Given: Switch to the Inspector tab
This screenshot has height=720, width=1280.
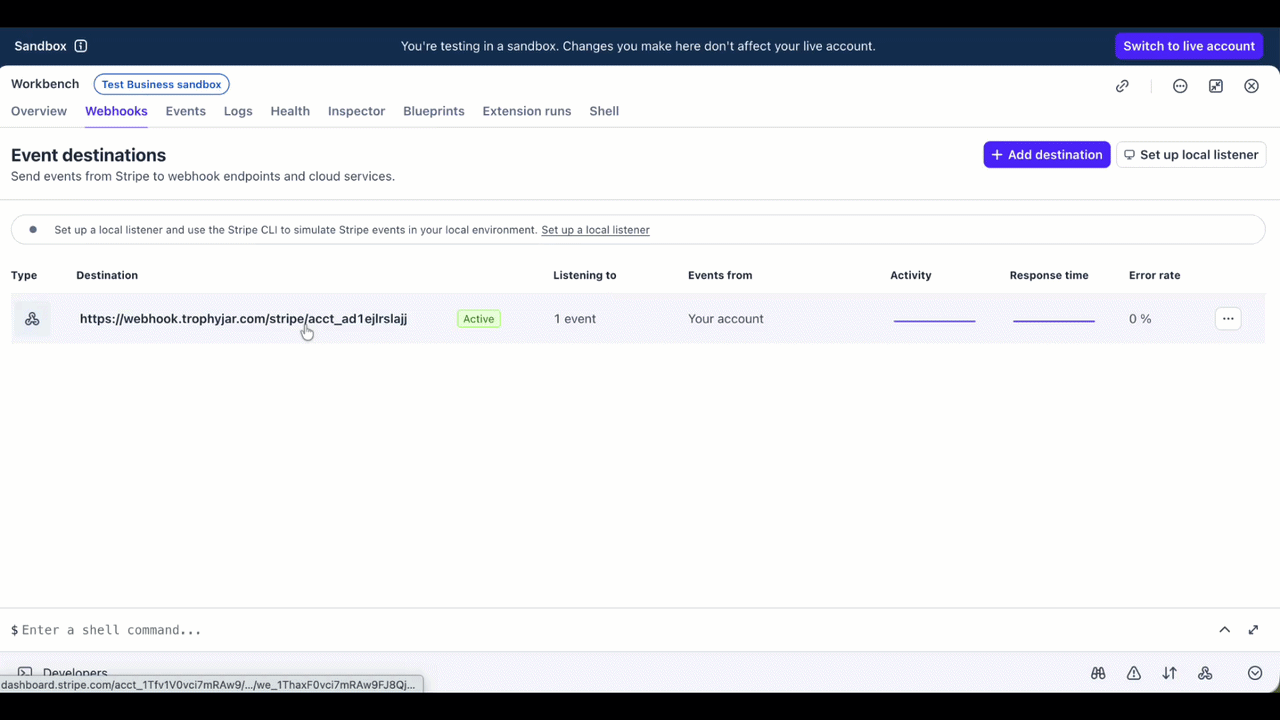Looking at the screenshot, I should pyautogui.click(x=356, y=111).
